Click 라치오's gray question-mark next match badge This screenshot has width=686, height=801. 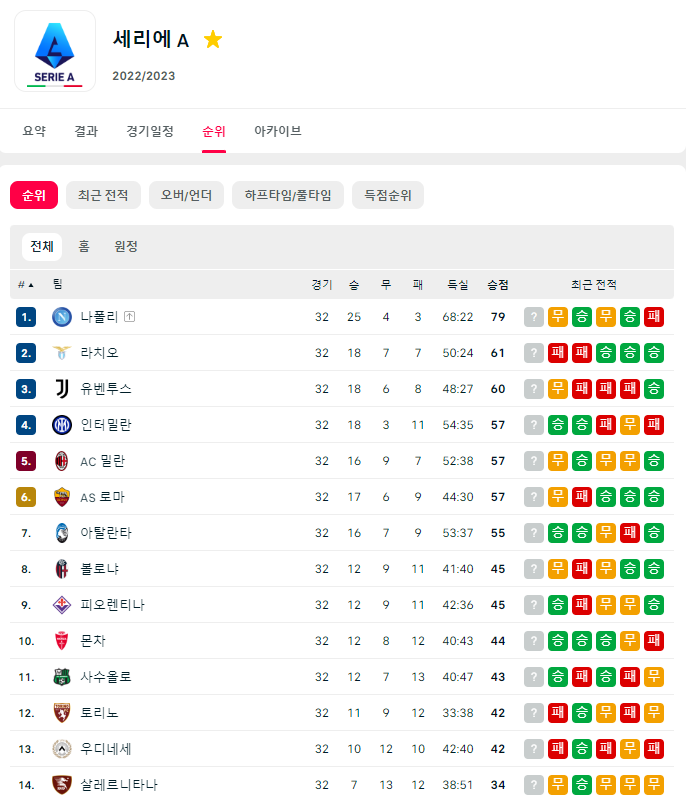[x=534, y=353]
